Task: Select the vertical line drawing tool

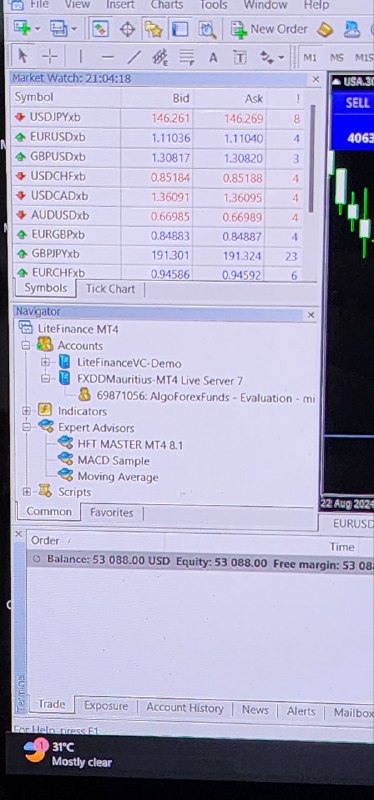Action: 81,57
